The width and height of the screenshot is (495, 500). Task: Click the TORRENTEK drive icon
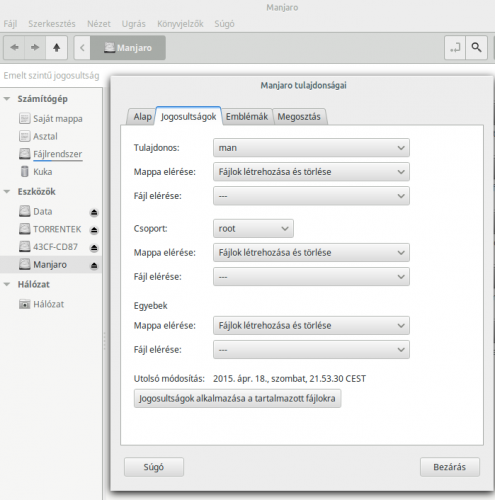25,229
